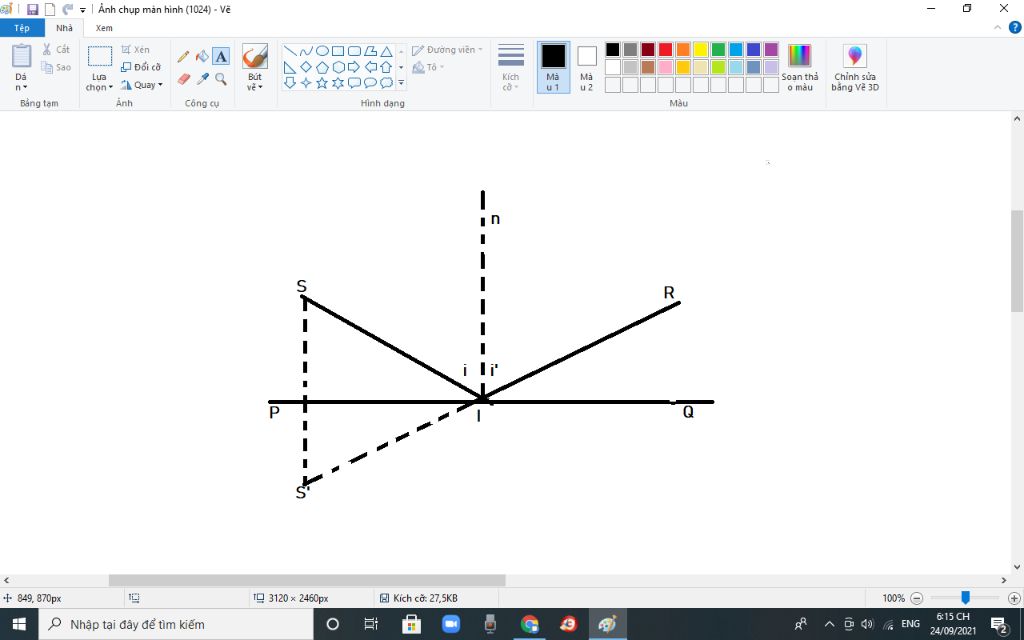The width and height of the screenshot is (1024, 640).
Task: Open the Lựa chọn selection dropdown
Action: [99, 82]
